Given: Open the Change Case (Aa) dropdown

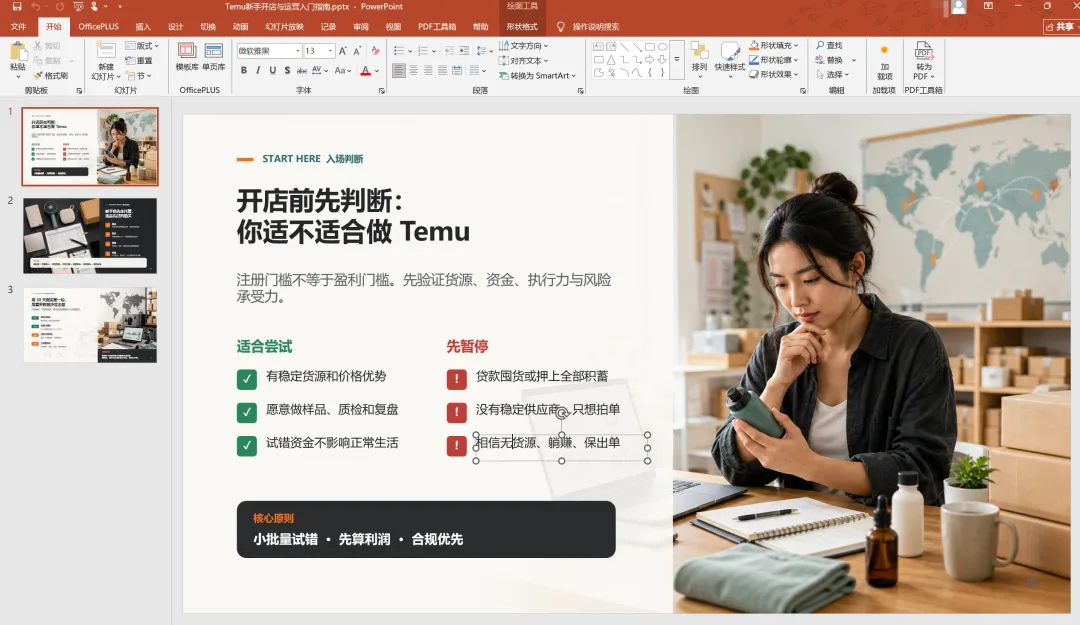Looking at the screenshot, I should point(342,70).
